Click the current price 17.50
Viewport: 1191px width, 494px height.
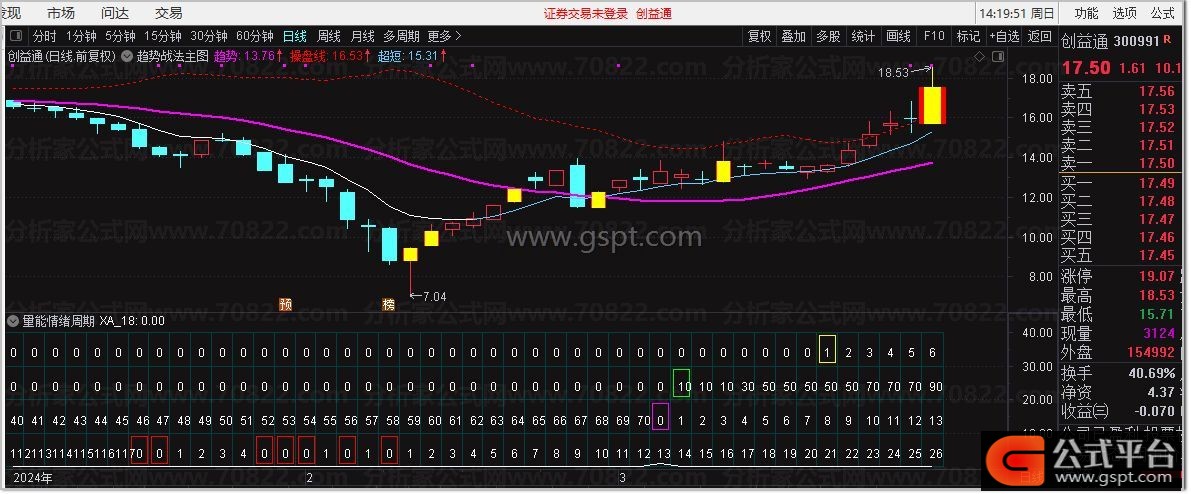[1085, 68]
